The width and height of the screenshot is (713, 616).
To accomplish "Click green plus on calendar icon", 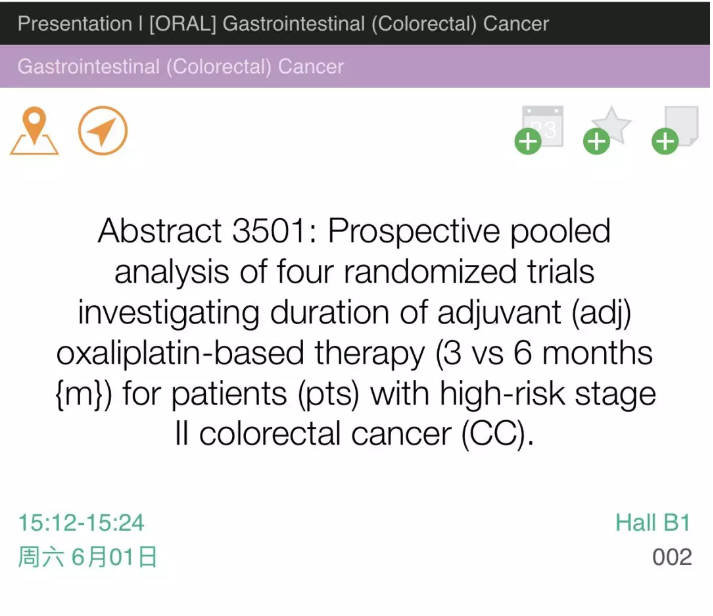I will click(x=528, y=142).
